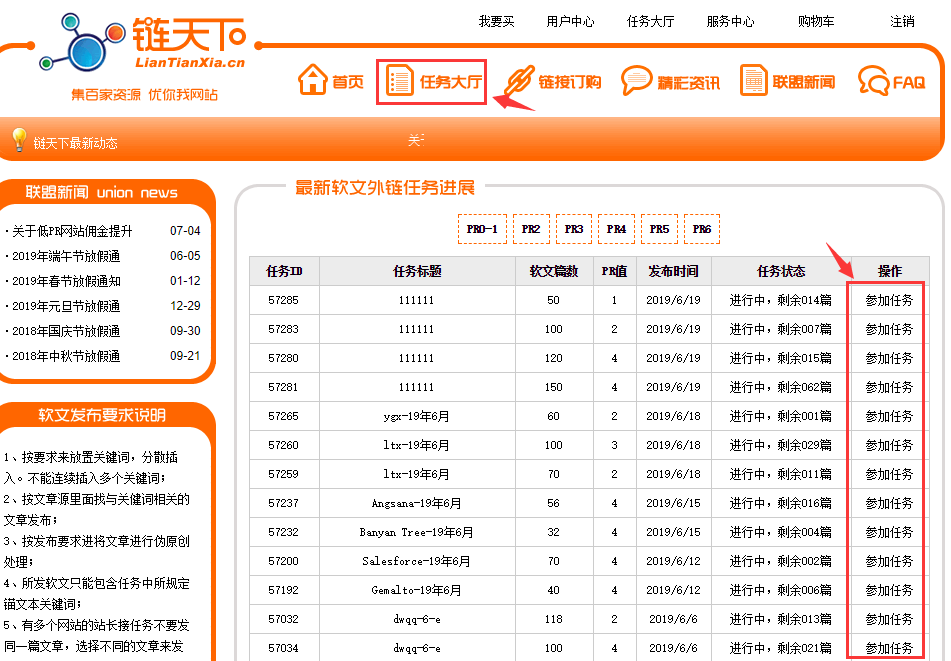The height and width of the screenshot is (661, 951).
Task: Filter tasks by PR2
Action: (x=531, y=229)
